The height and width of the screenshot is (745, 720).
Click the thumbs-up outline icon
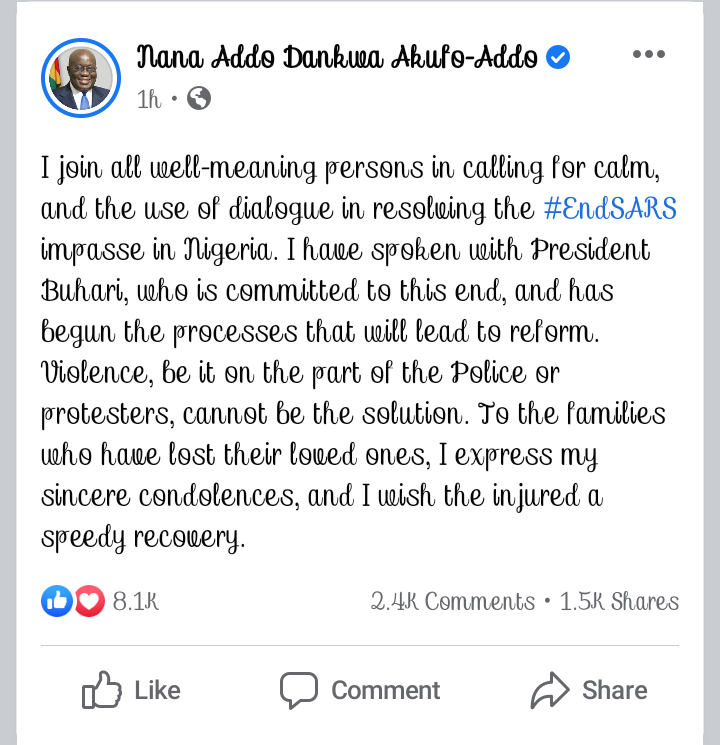point(101,690)
